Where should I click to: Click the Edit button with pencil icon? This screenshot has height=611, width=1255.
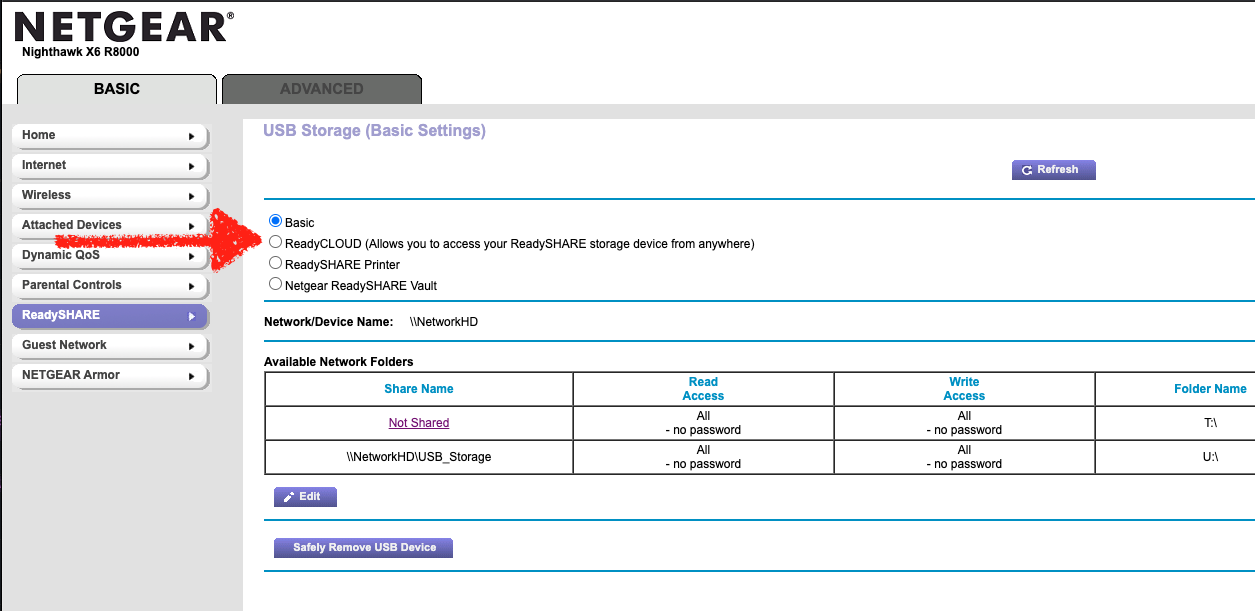305,497
